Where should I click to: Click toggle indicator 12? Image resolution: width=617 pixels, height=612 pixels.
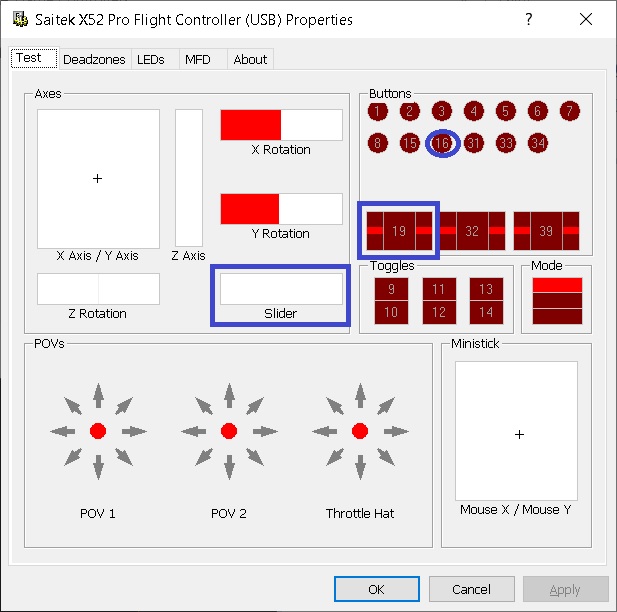click(439, 312)
